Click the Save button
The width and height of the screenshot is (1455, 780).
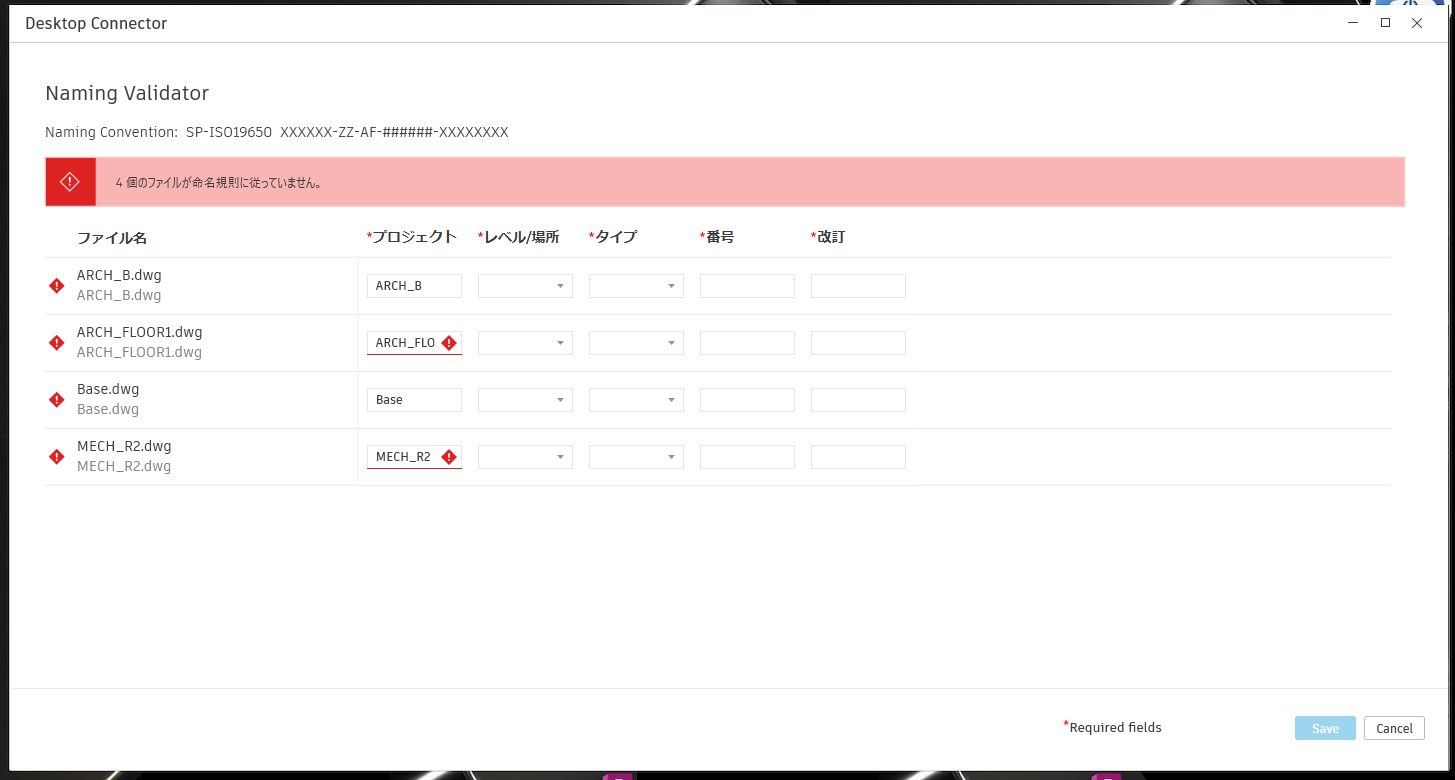[1324, 728]
